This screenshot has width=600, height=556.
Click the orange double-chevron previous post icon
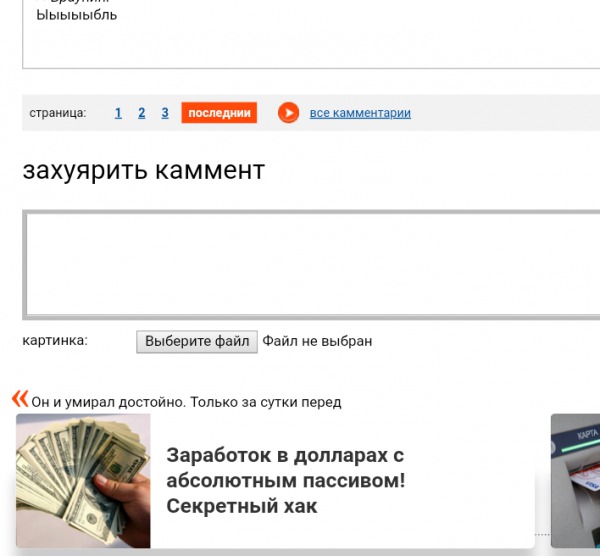click(x=20, y=399)
